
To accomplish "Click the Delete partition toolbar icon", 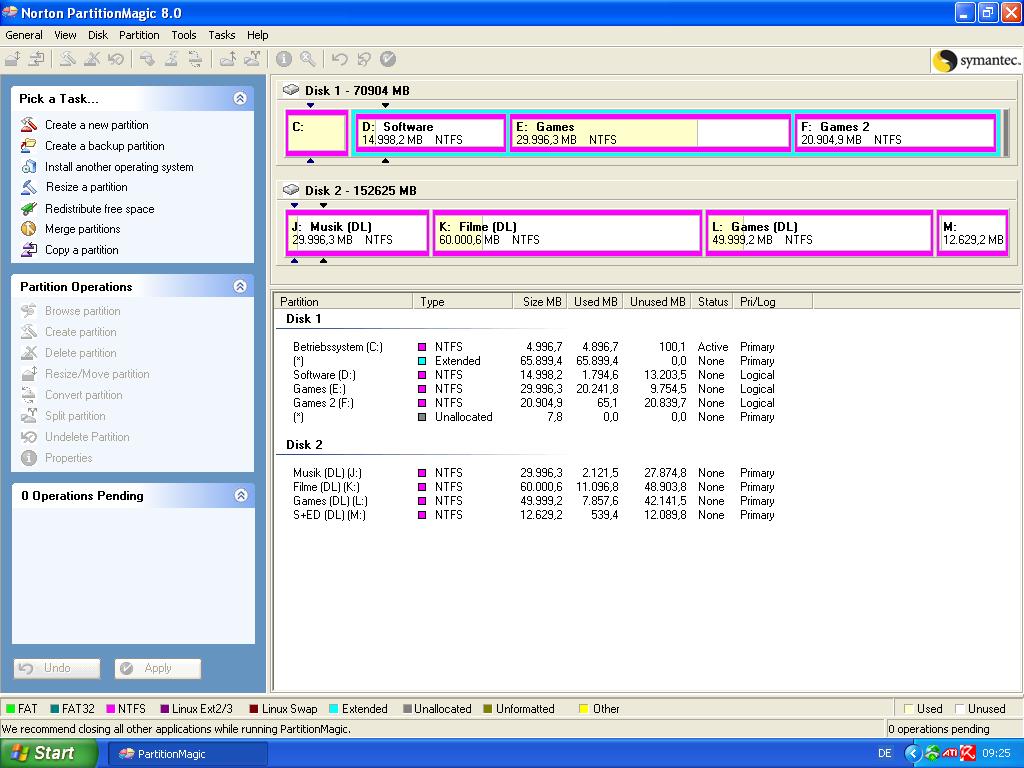I will click(91, 59).
